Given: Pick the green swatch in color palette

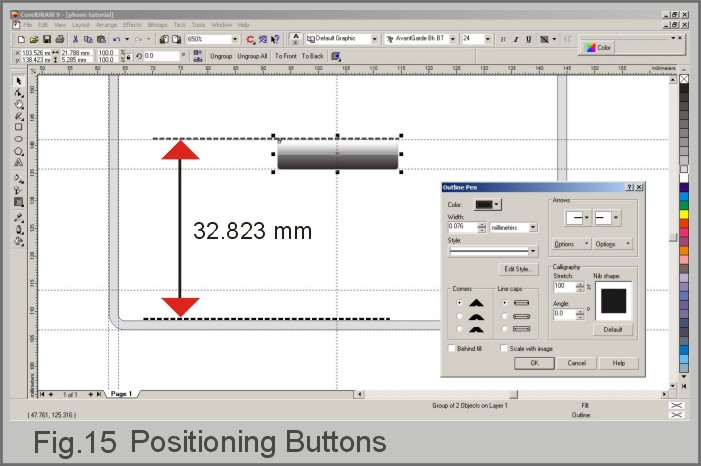Looking at the screenshot, I should (x=684, y=205).
